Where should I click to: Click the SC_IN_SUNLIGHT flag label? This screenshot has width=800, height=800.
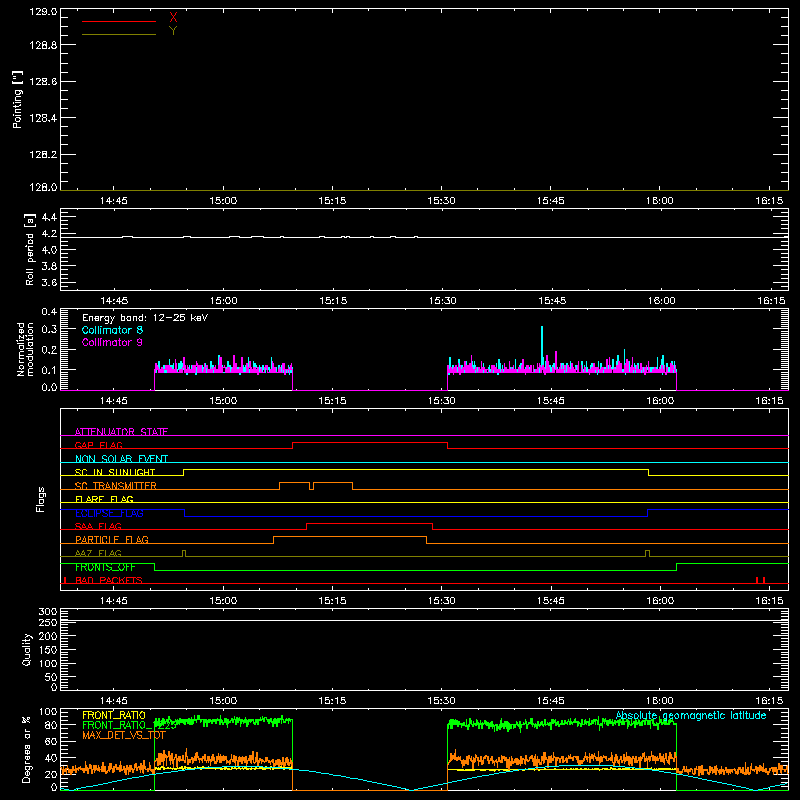(115, 472)
